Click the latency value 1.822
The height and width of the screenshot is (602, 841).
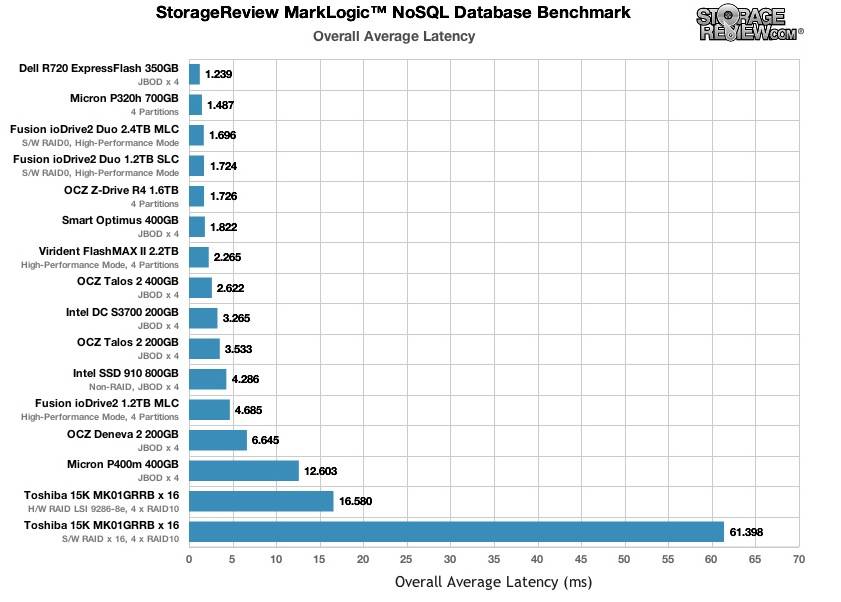click(223, 227)
